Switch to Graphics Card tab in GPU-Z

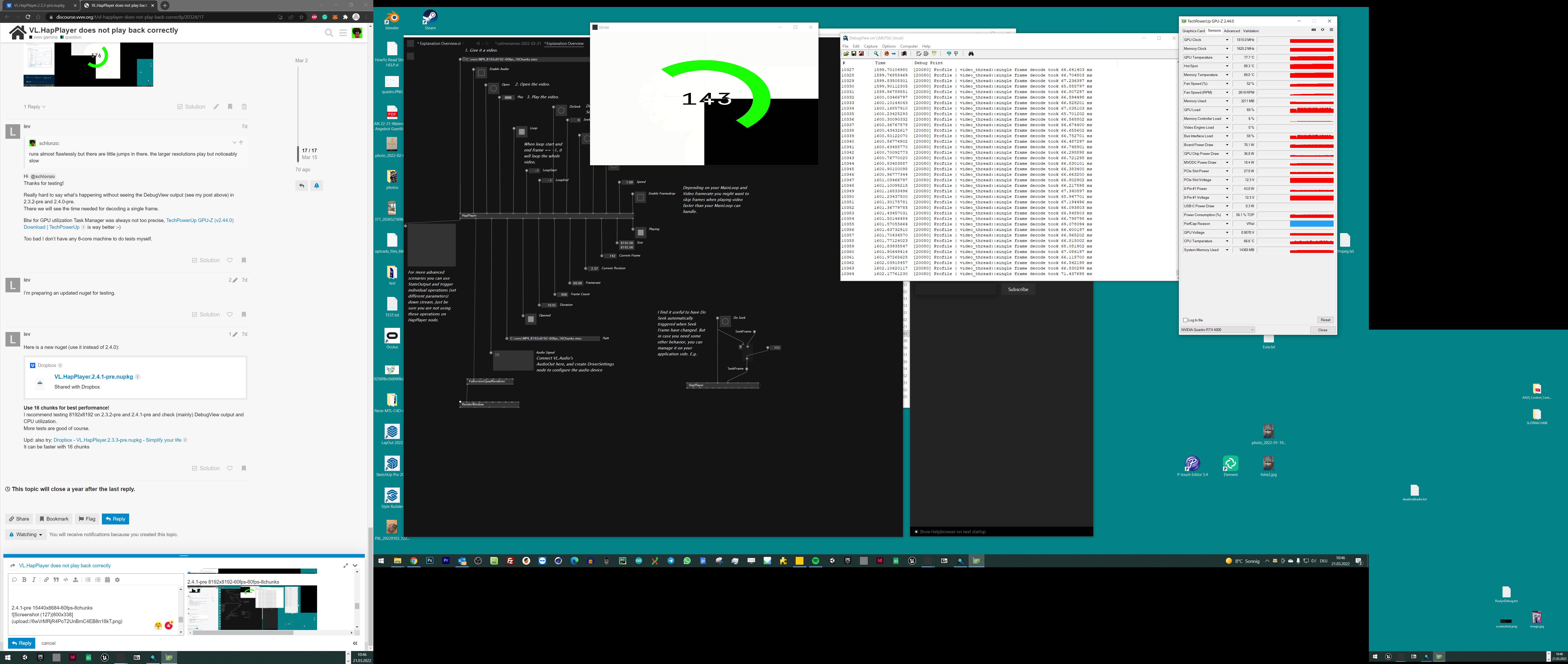1193,31
